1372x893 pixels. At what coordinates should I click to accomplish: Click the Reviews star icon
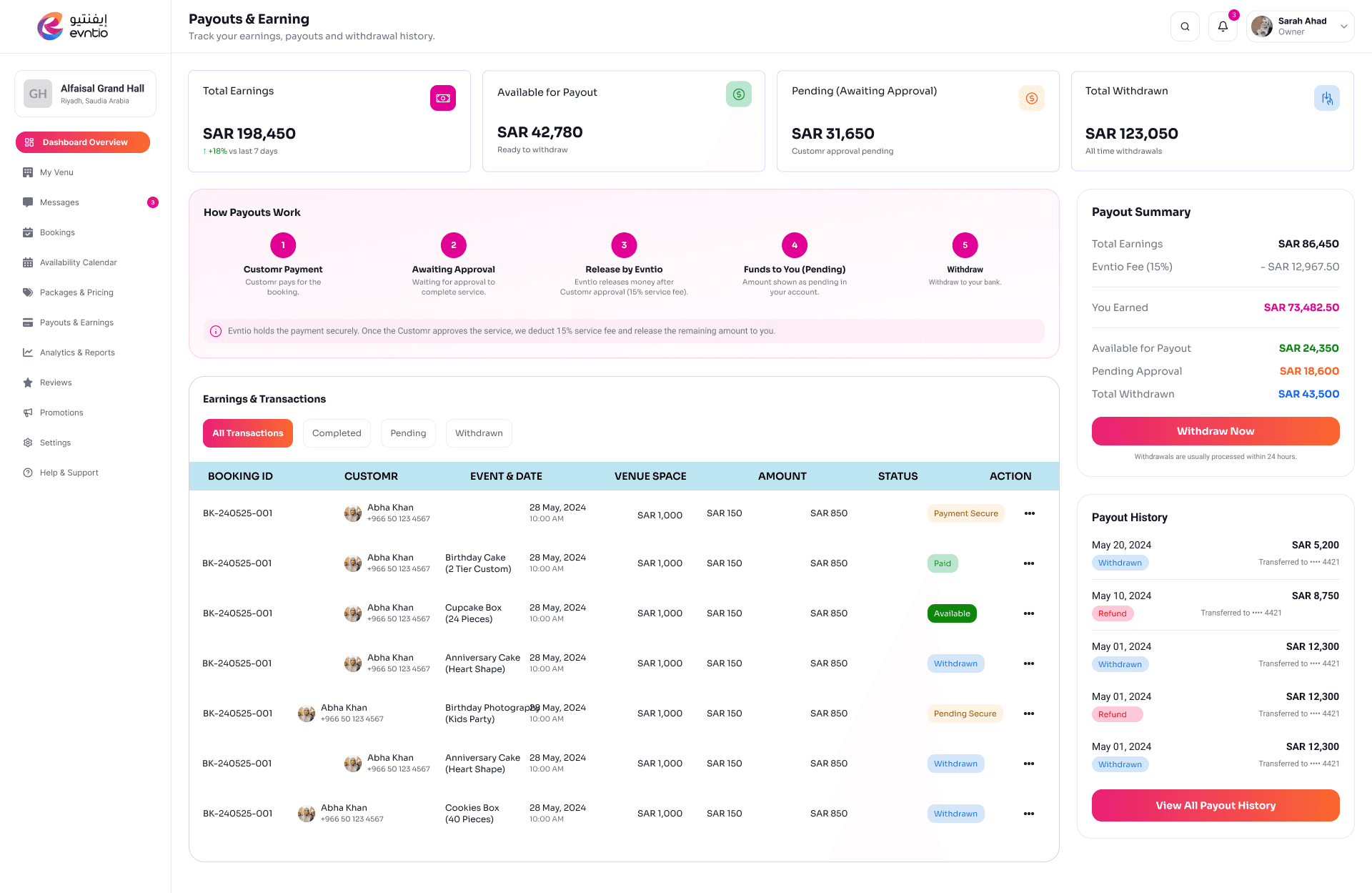coord(28,383)
